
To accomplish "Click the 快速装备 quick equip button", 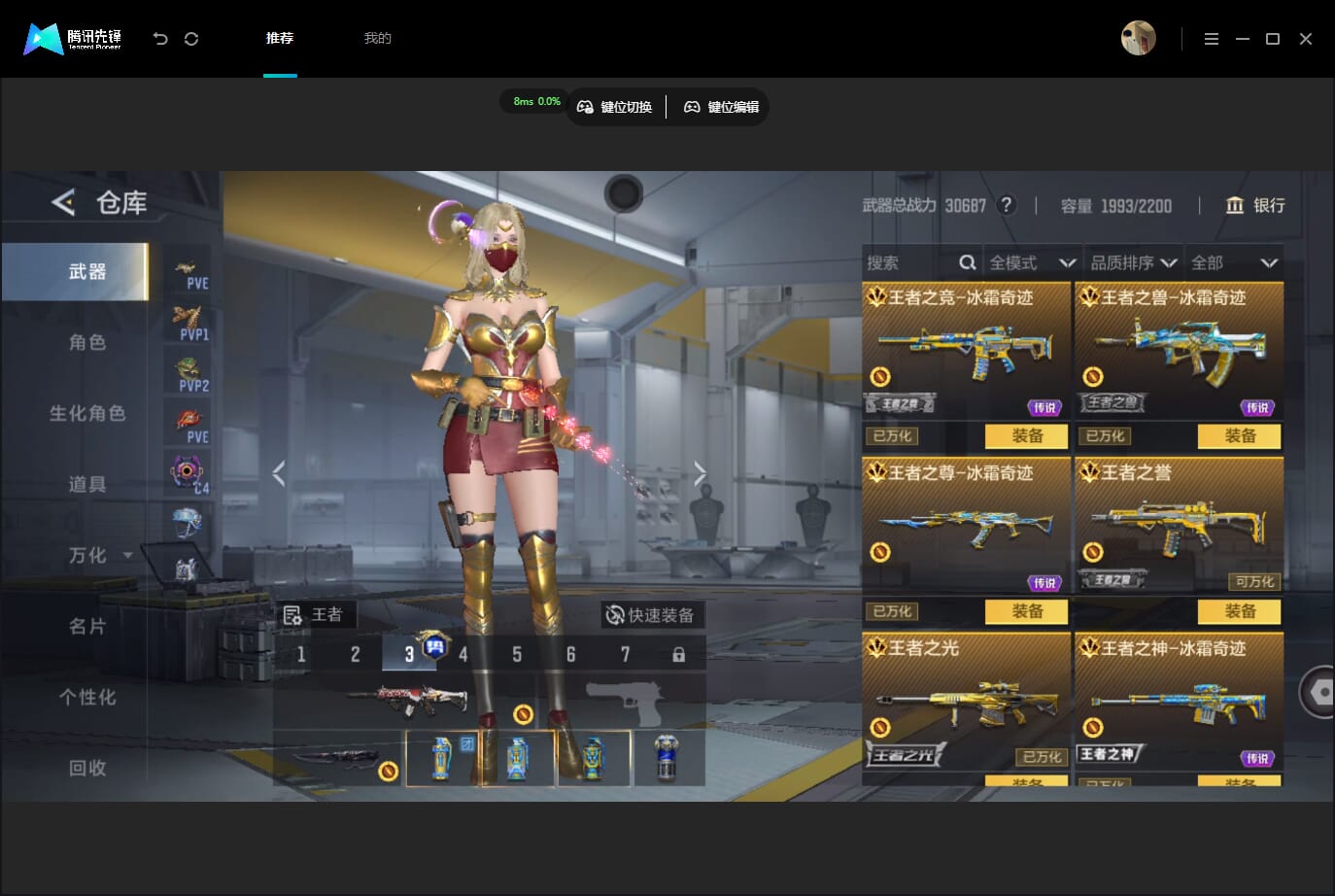I will [x=651, y=615].
